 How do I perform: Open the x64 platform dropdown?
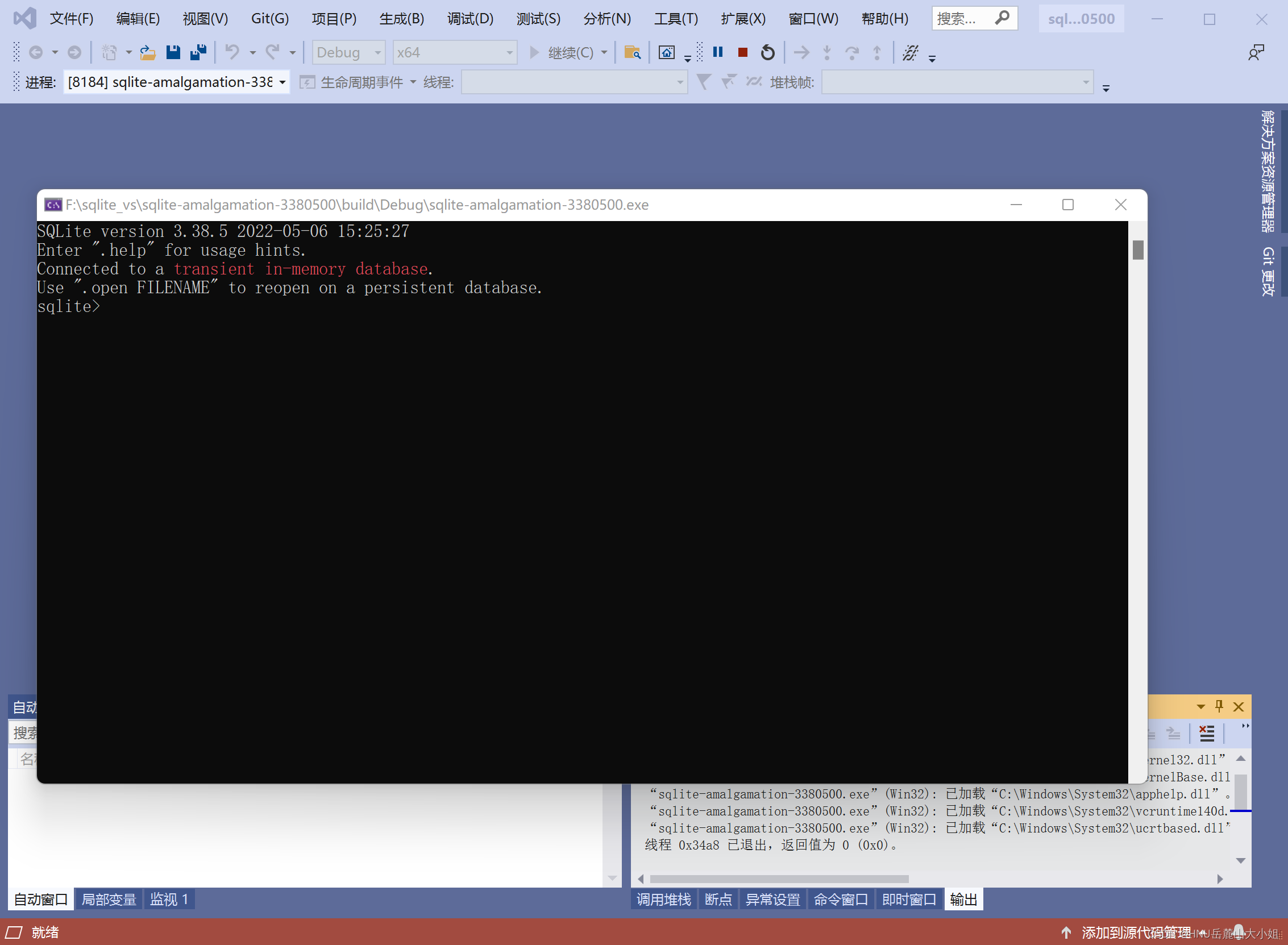455,53
